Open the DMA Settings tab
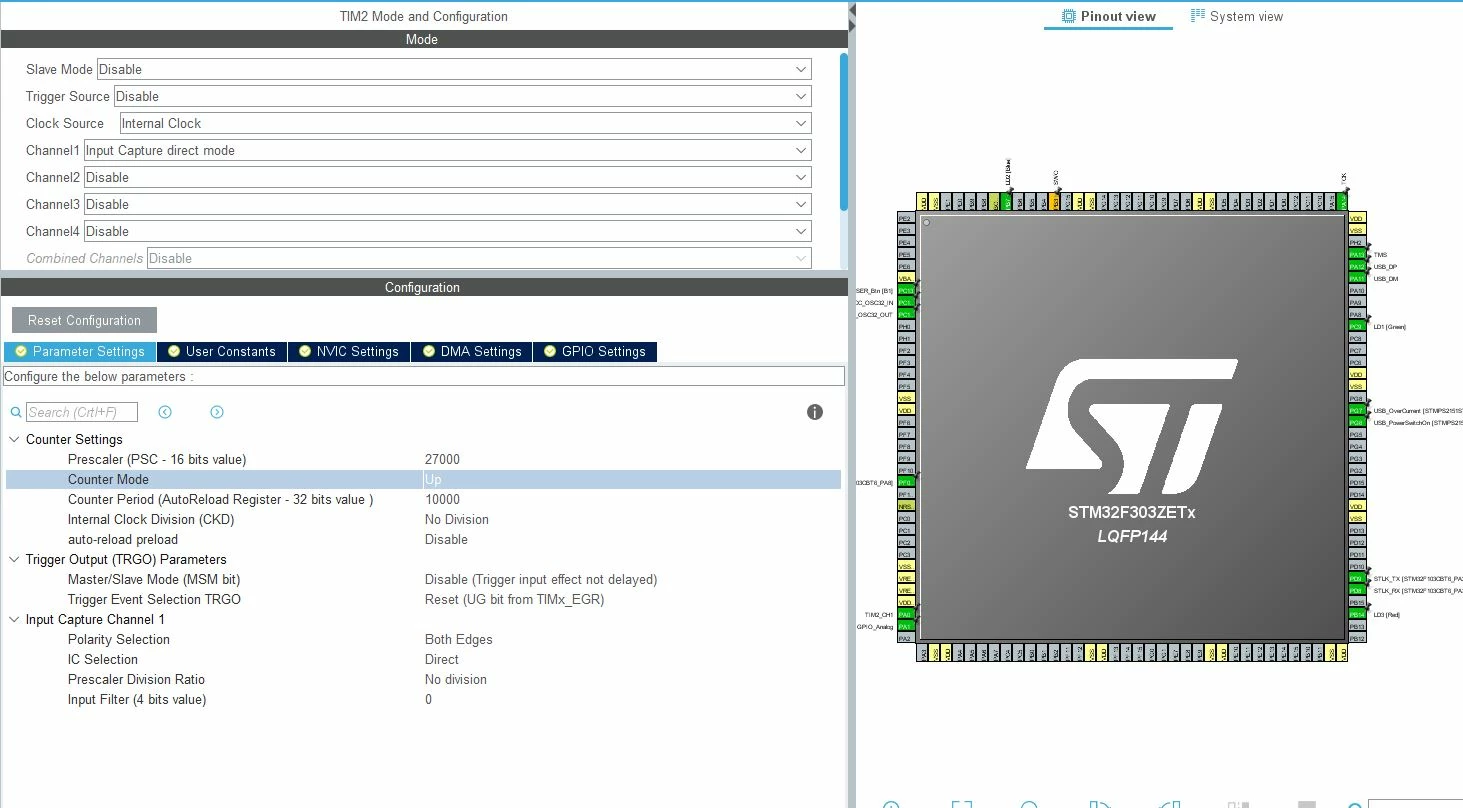 point(472,351)
